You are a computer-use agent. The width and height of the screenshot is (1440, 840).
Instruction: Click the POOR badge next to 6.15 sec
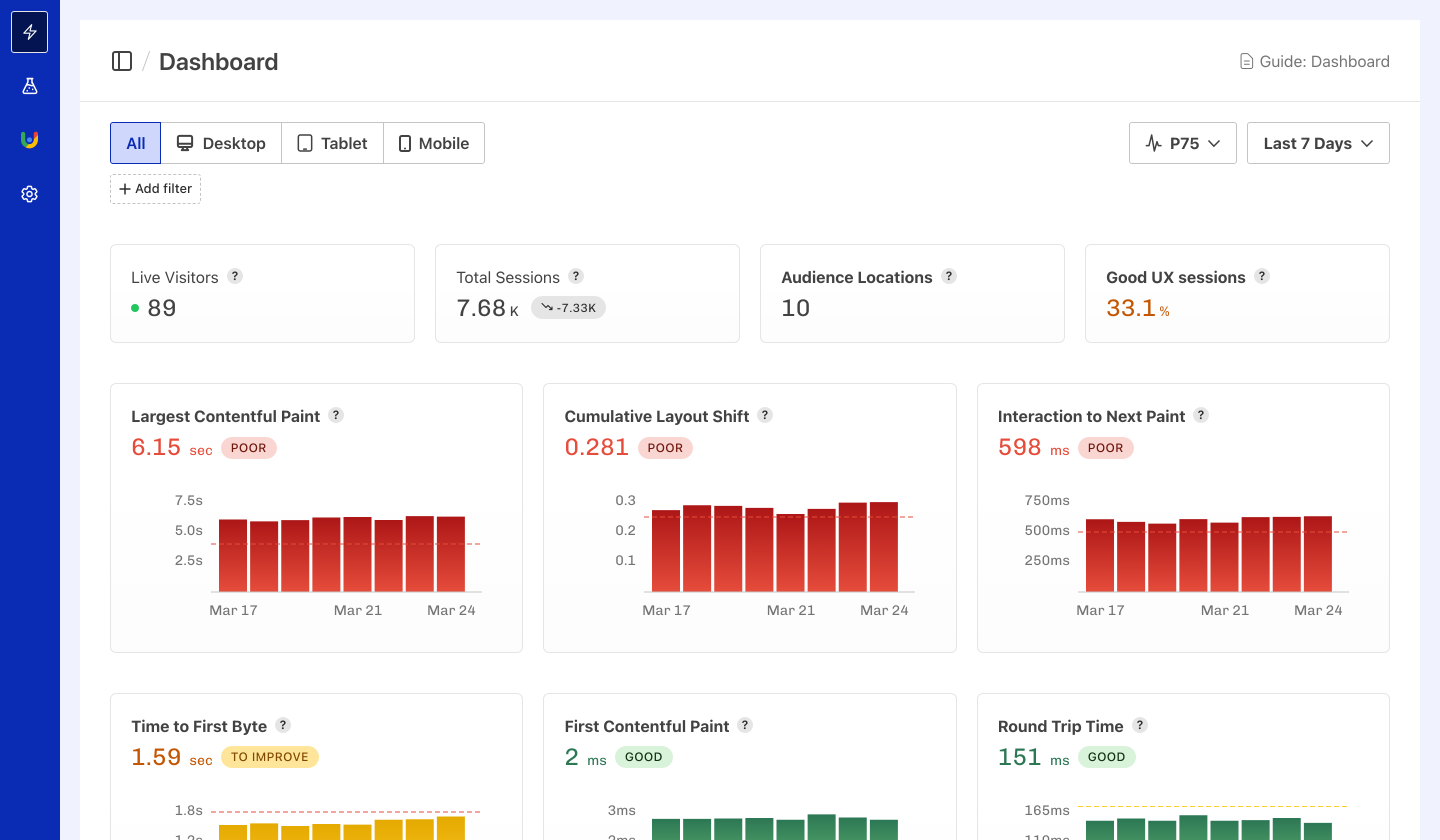[x=248, y=448]
